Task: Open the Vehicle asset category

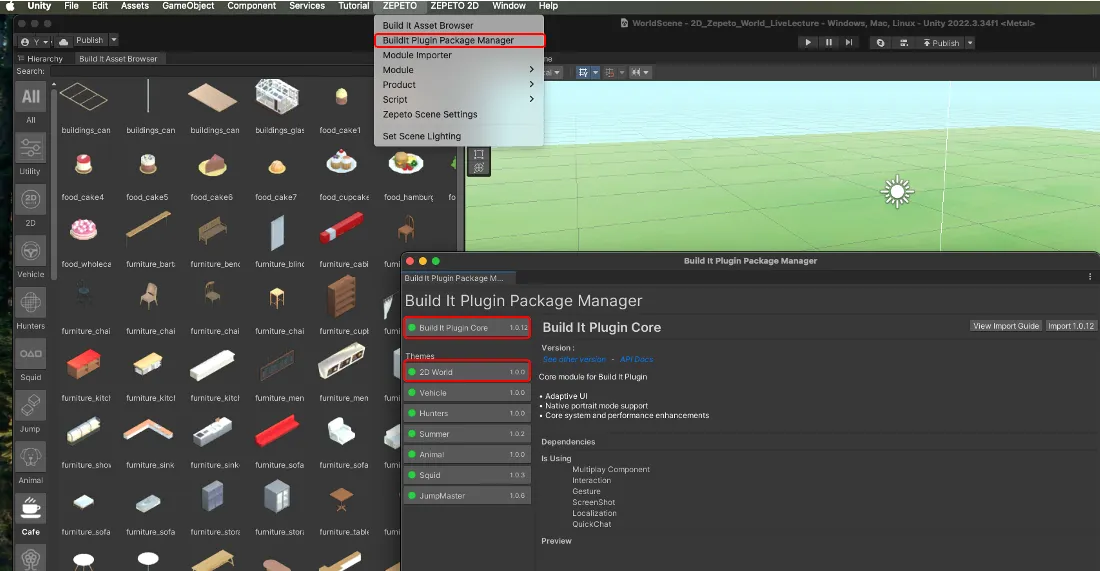Action: [x=30, y=251]
